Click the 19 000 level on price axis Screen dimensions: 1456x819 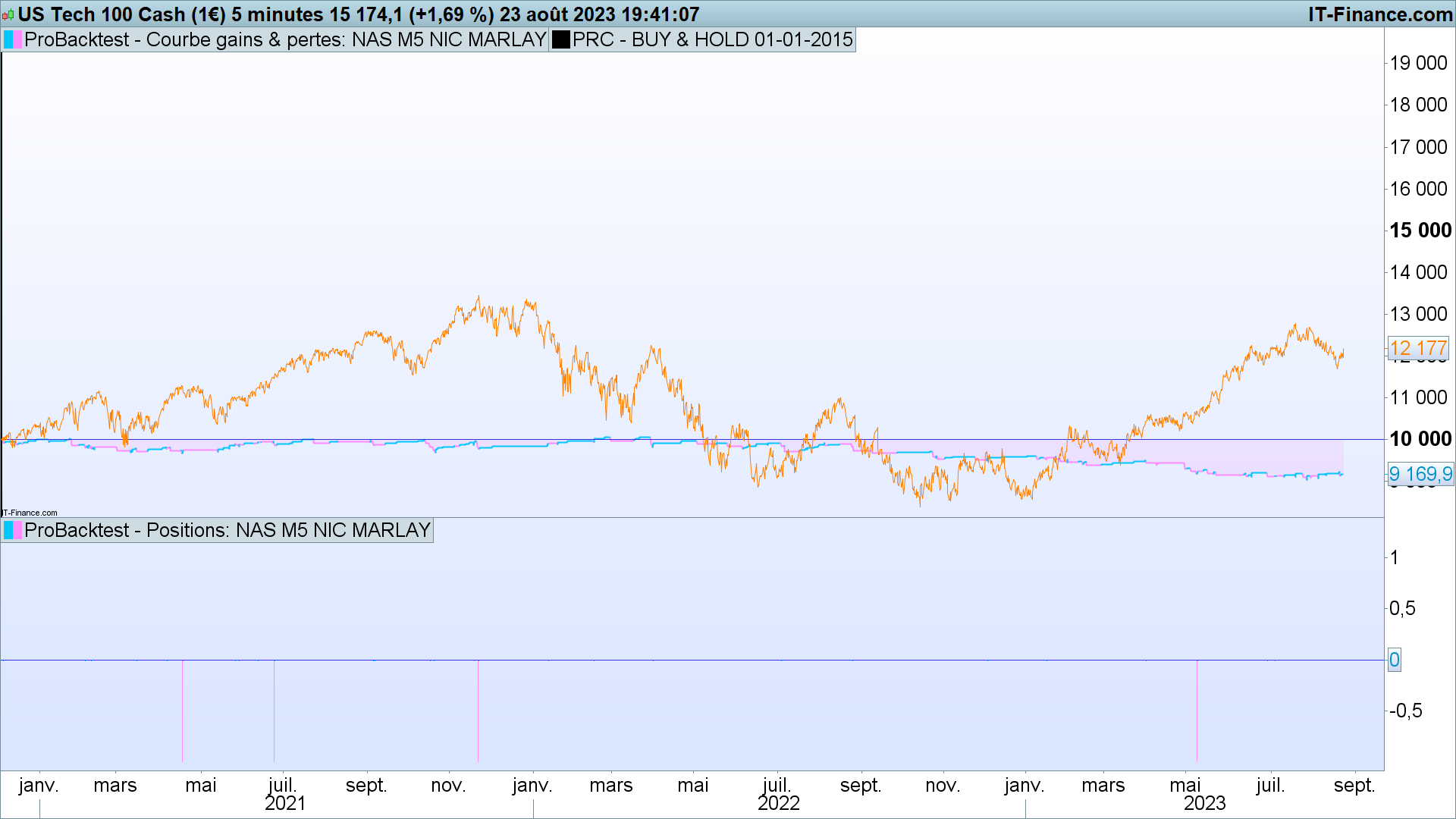1418,64
